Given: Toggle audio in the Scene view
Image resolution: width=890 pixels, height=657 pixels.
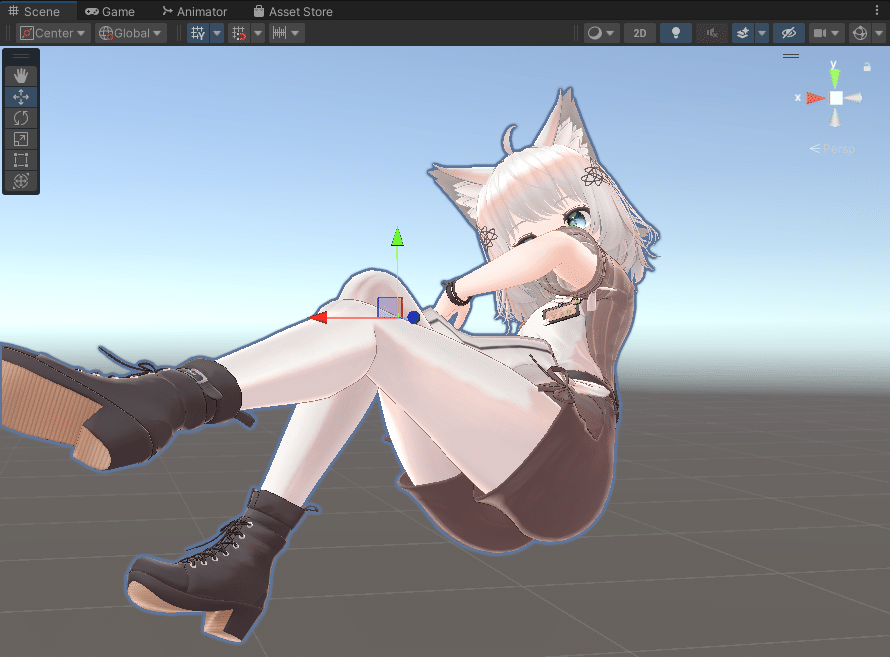Looking at the screenshot, I should [712, 32].
